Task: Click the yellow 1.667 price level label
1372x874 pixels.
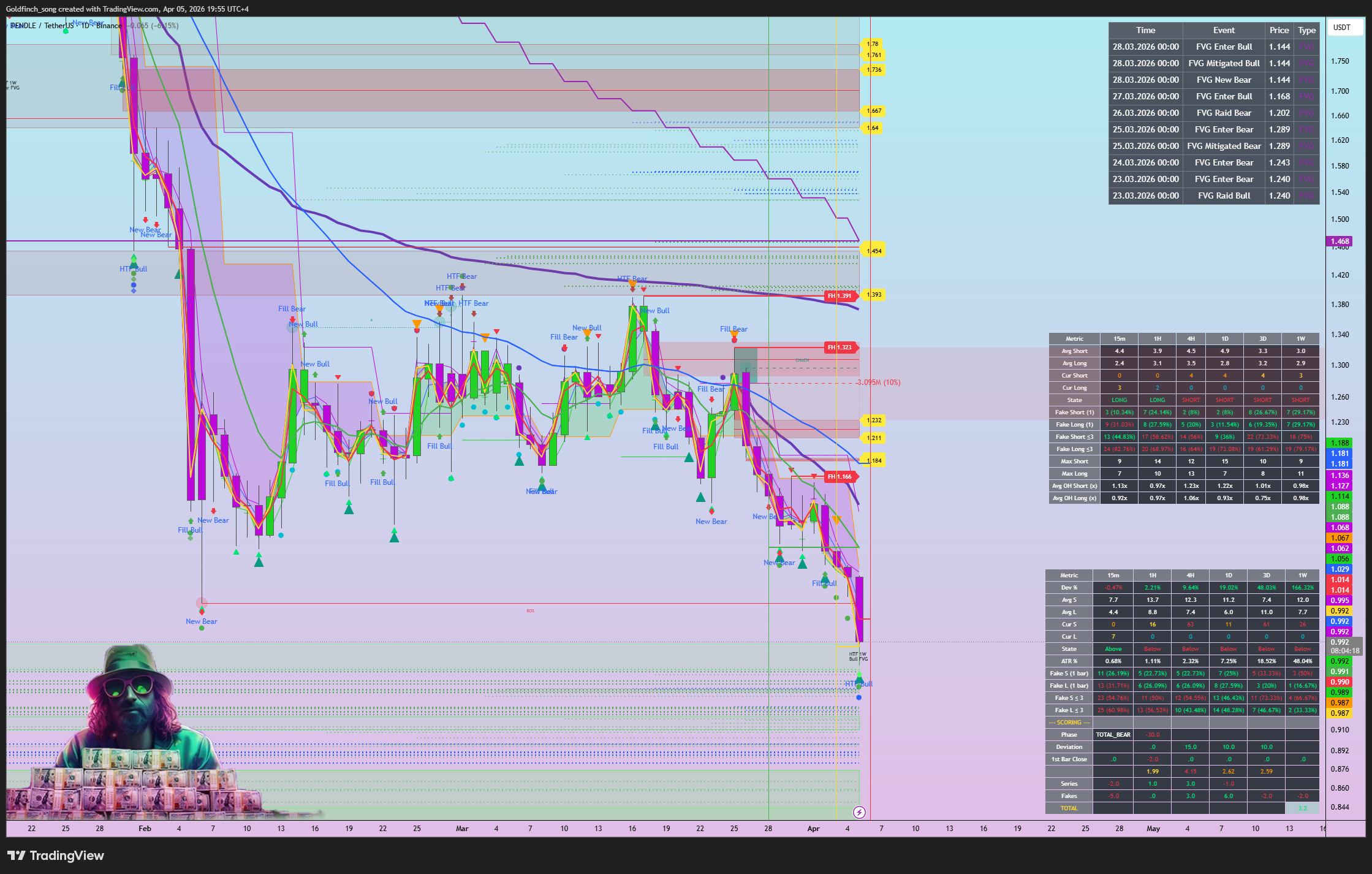Action: click(874, 111)
